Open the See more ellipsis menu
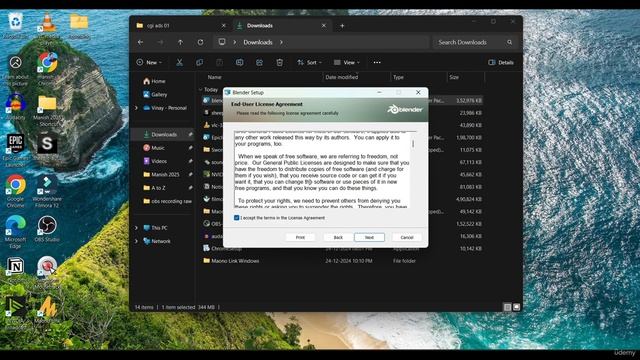This screenshot has width=640, height=360. point(377,62)
